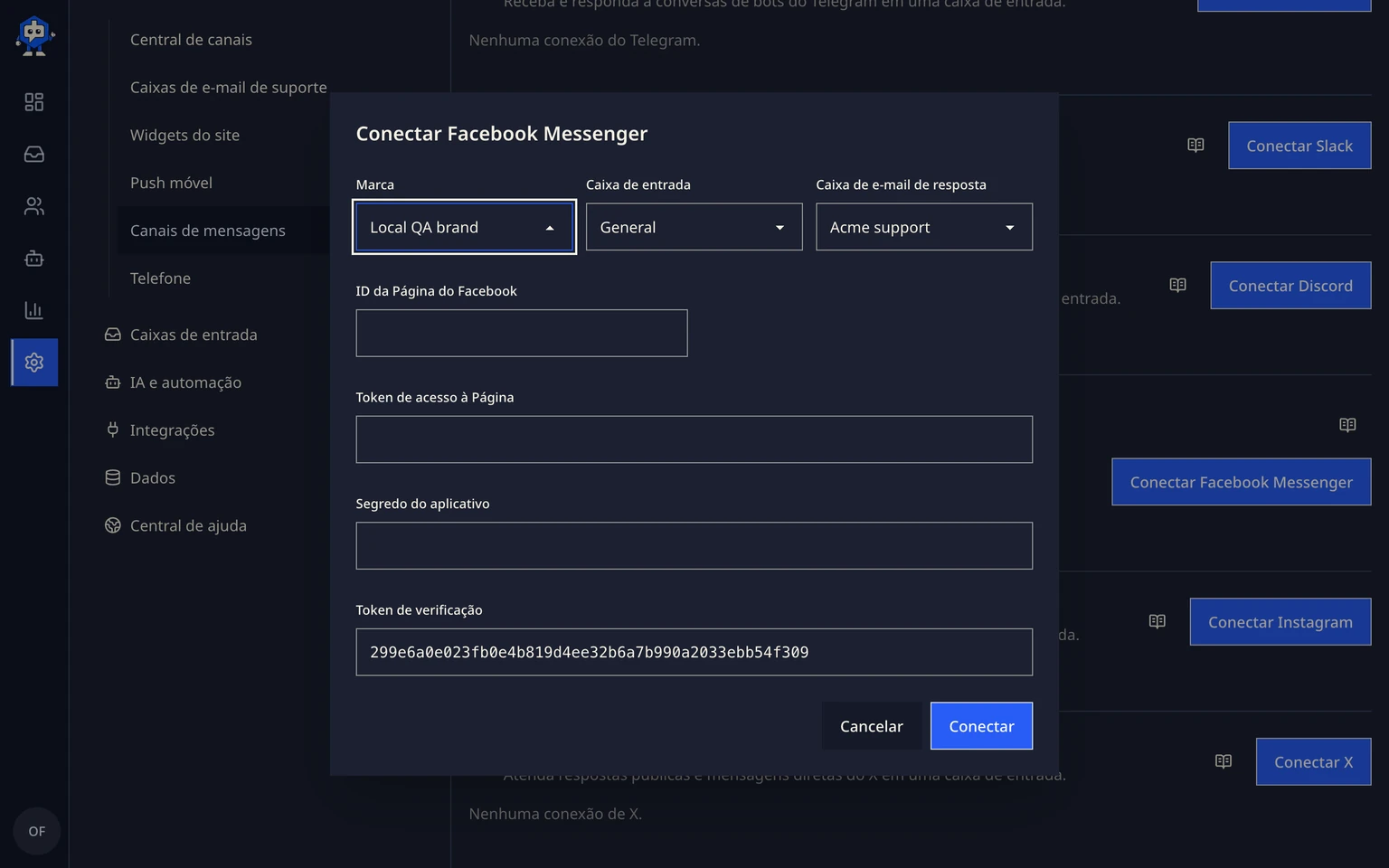Go to Central de canais
The width and height of the screenshot is (1389, 868).
(191, 40)
